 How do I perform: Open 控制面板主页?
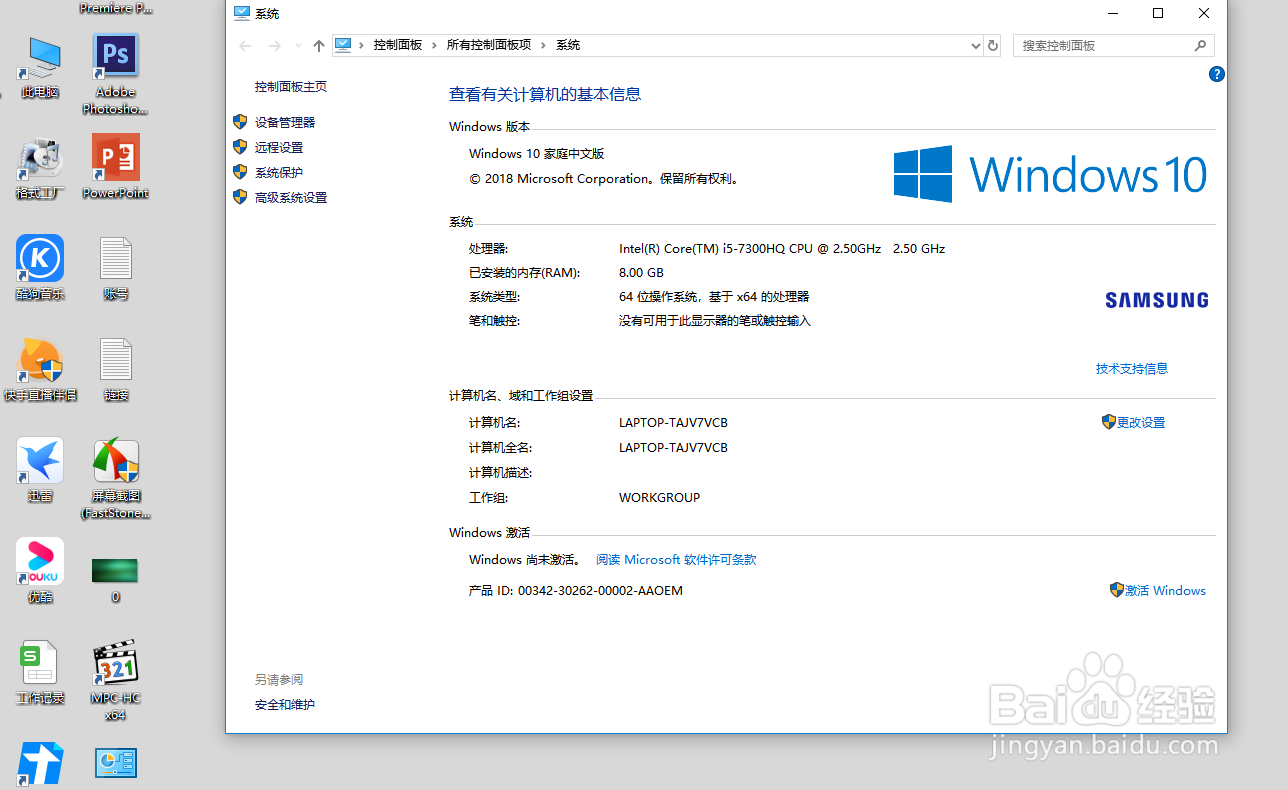tap(291, 87)
